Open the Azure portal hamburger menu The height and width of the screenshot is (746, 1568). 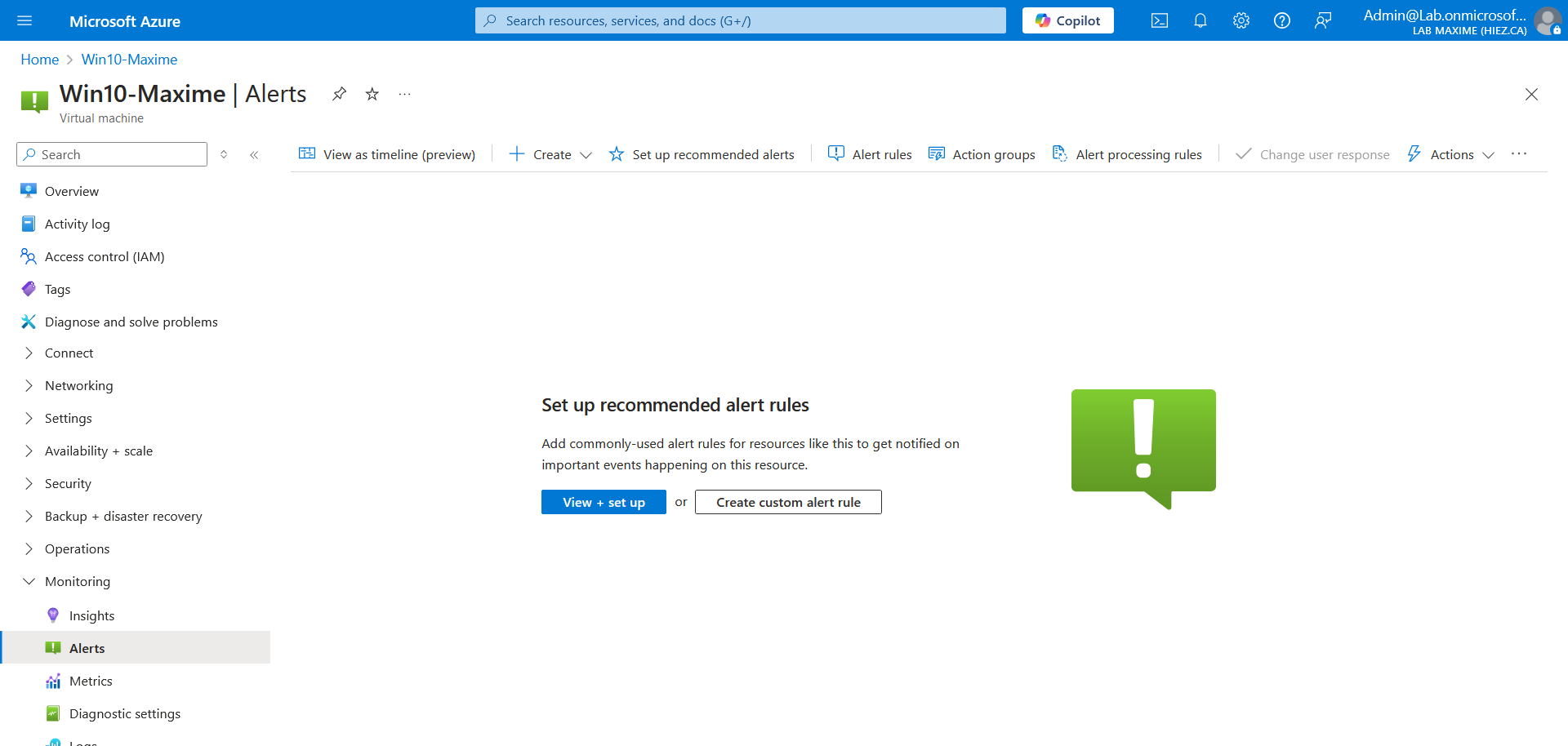pyautogui.click(x=24, y=20)
